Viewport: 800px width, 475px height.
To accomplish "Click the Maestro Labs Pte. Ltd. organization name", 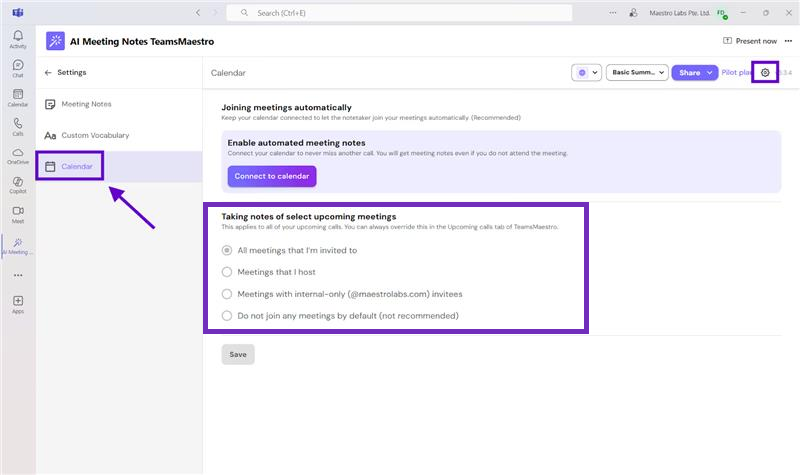I will point(679,13).
